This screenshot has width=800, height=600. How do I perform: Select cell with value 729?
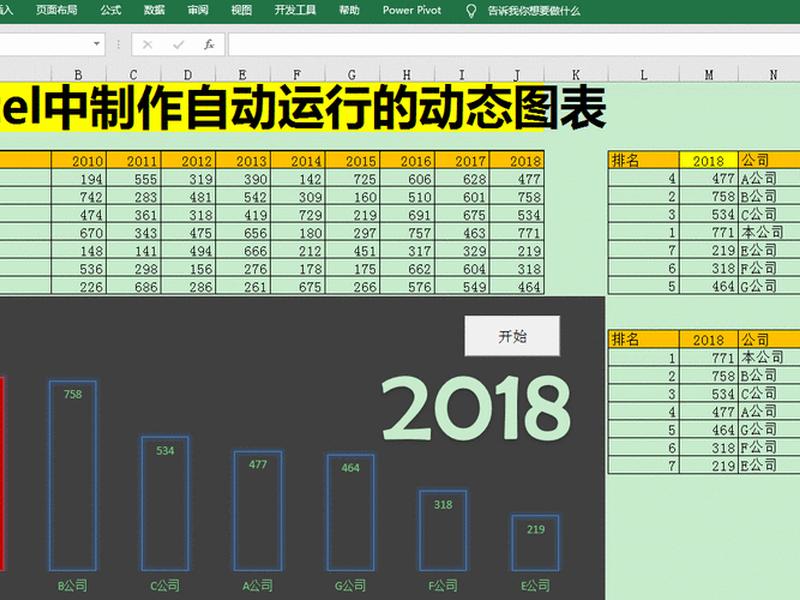[297, 214]
